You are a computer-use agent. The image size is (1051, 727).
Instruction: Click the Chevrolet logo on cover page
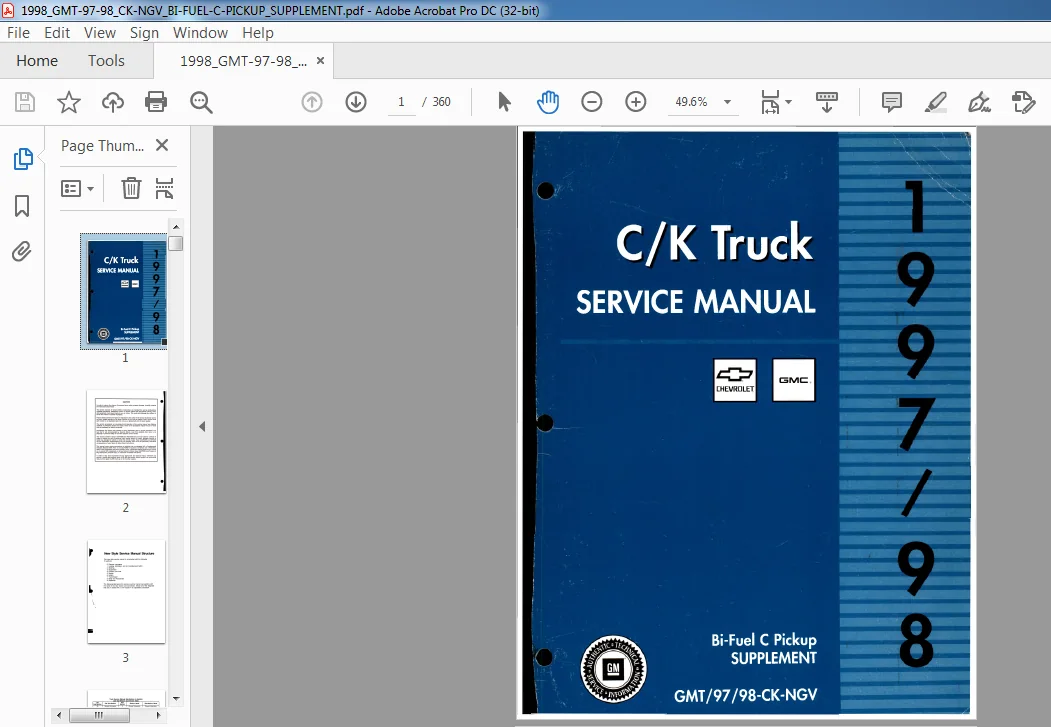tap(735, 380)
